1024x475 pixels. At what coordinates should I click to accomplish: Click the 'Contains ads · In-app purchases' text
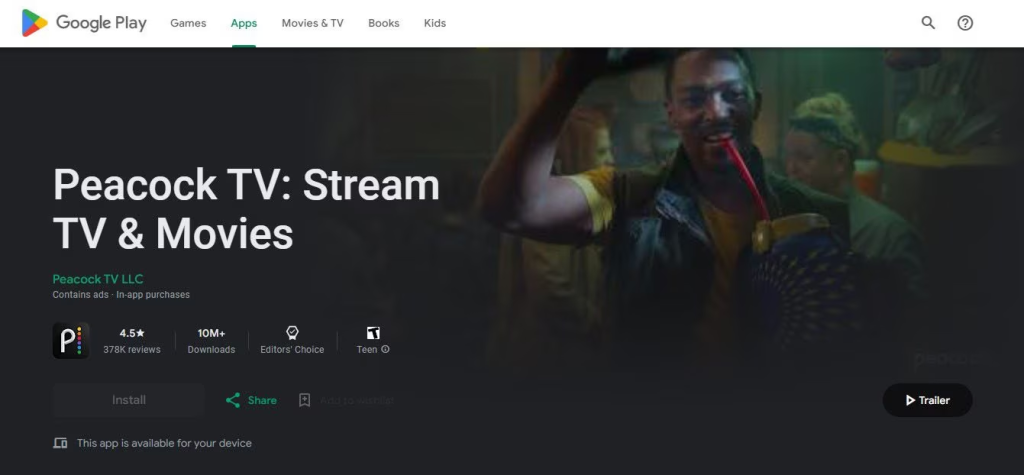click(x=121, y=295)
